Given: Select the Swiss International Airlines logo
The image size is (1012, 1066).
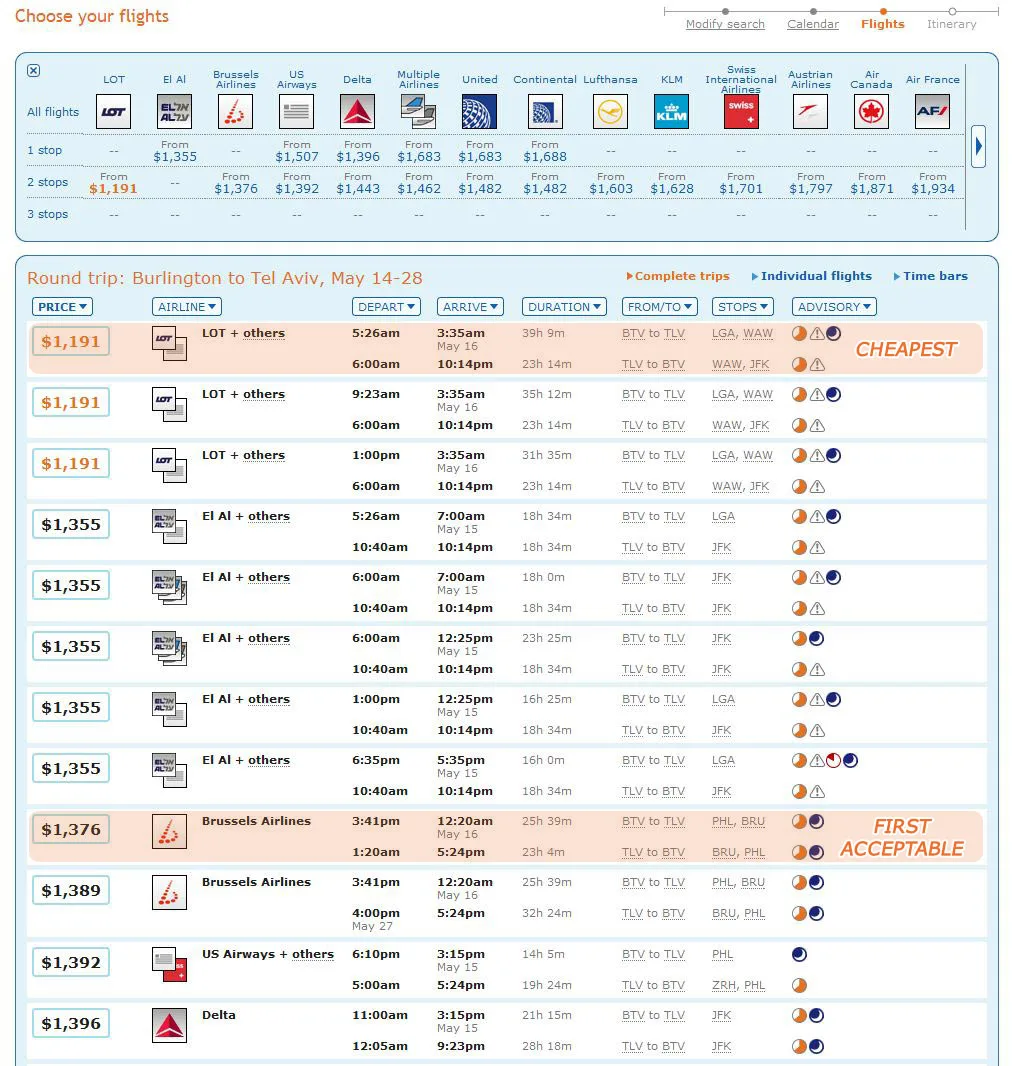Looking at the screenshot, I should [741, 111].
